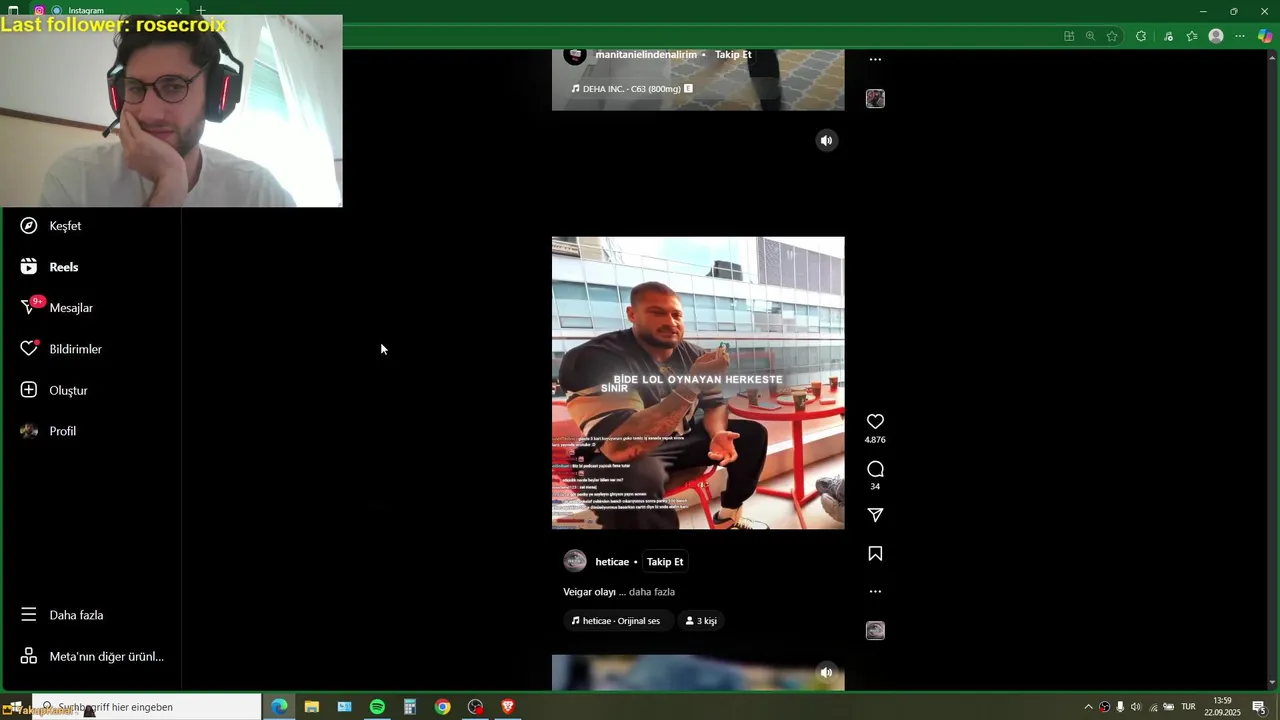The width and height of the screenshot is (1280, 720).
Task: Open Spotify from the taskbar
Action: pyautogui.click(x=377, y=707)
